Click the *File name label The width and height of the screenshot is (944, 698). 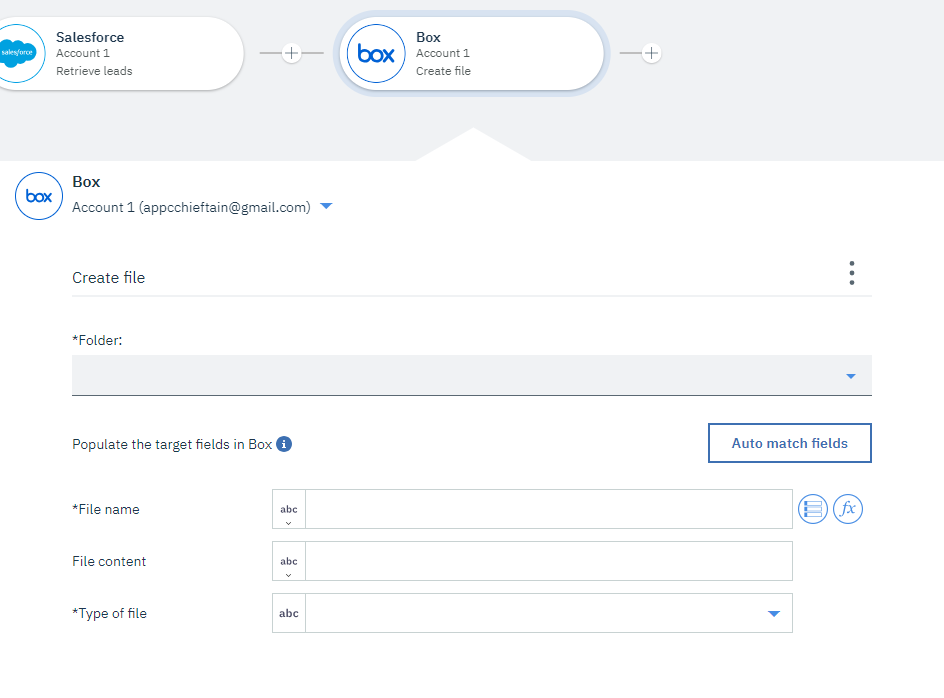click(106, 509)
